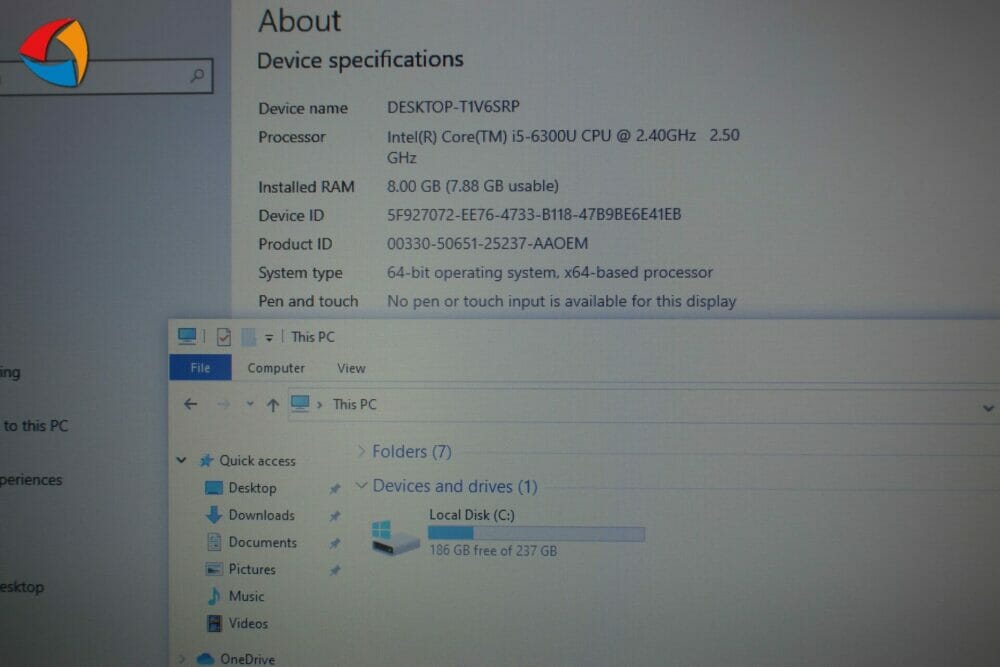The image size is (1000, 667).
Task: Open Downloads in the navigation pane
Action: click(x=261, y=515)
